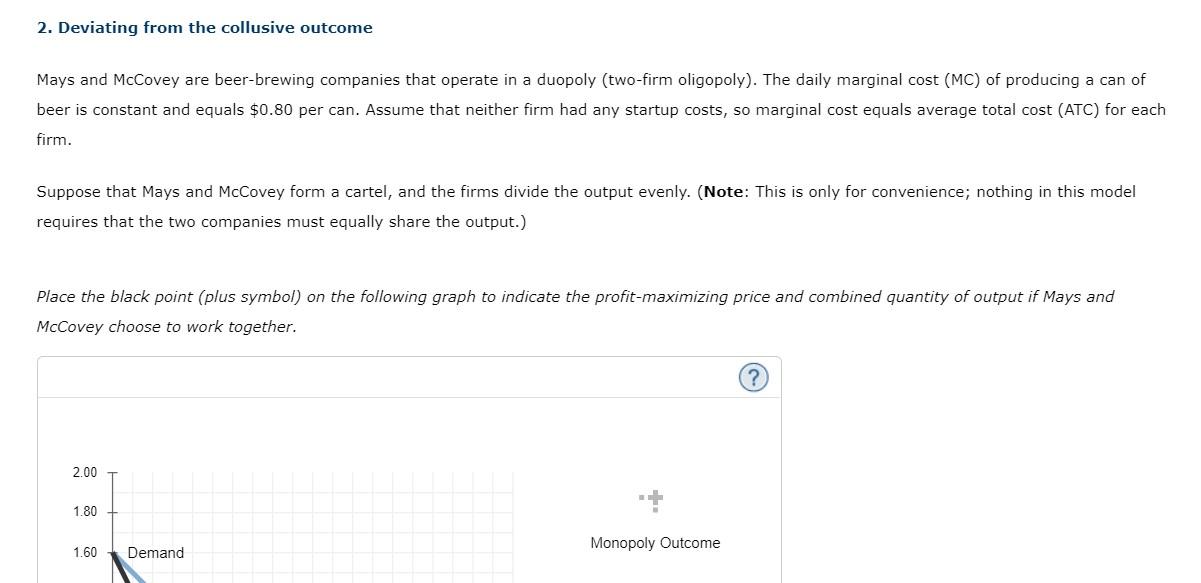
Task: Click the graph panel border frame
Action: [x=38, y=470]
